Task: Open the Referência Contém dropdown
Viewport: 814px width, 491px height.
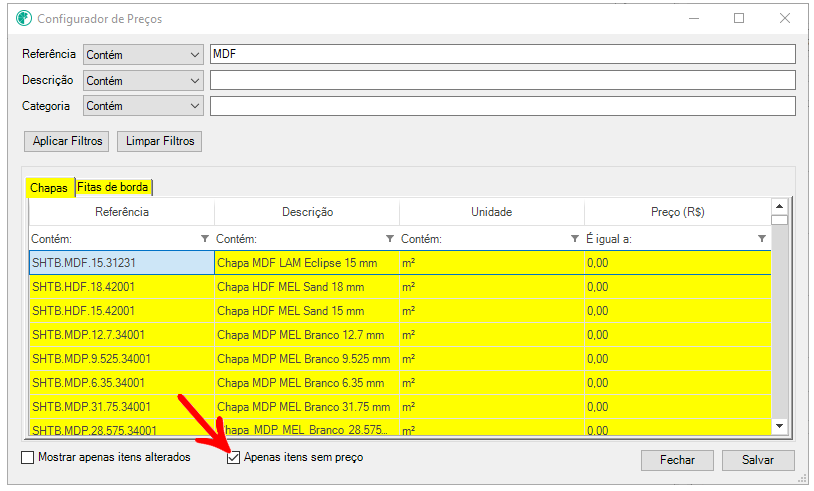Action: tap(143, 54)
